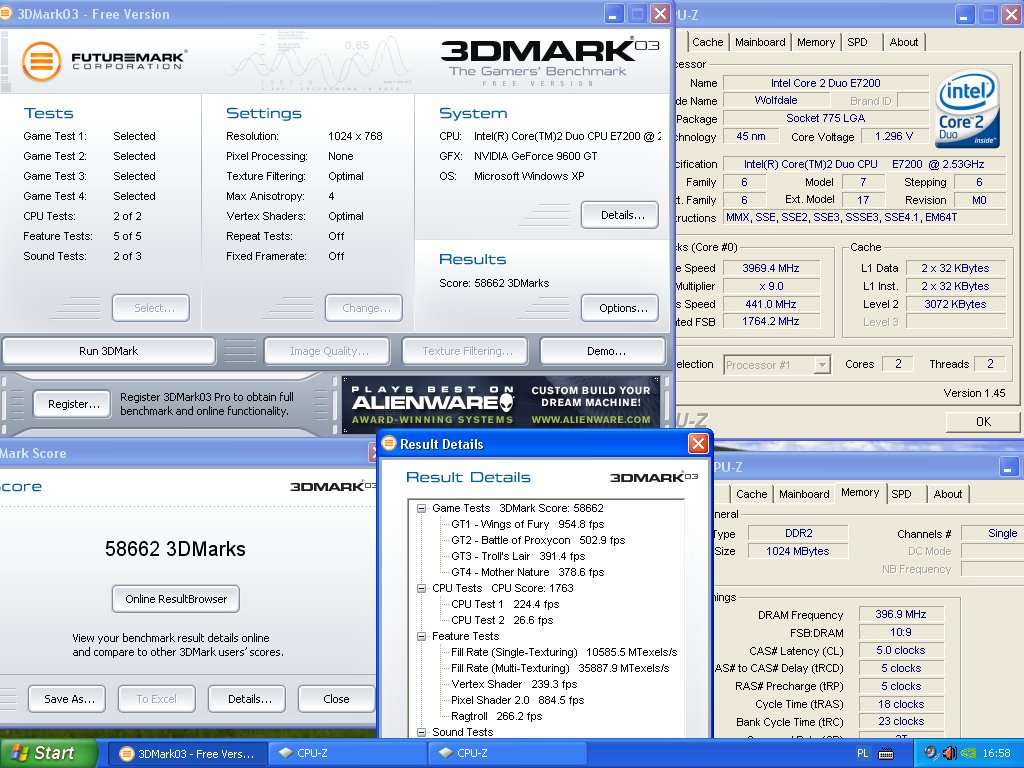Image resolution: width=1024 pixels, height=768 pixels.
Task: Click the DRAM Frequency 396.9 MHz field
Action: pyautogui.click(x=901, y=615)
